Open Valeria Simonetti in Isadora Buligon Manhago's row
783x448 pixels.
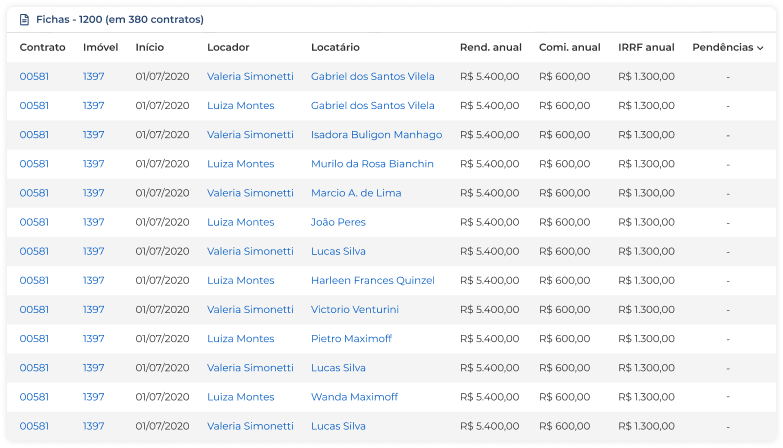click(x=250, y=135)
